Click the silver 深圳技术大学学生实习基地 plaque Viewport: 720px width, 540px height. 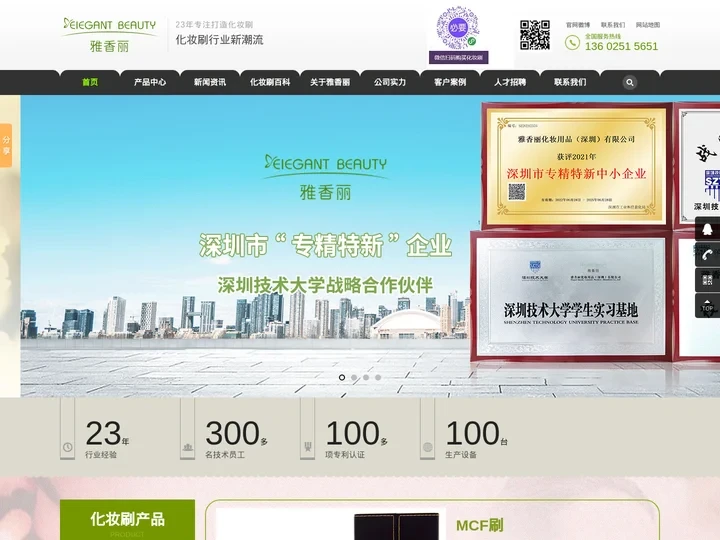click(x=571, y=296)
